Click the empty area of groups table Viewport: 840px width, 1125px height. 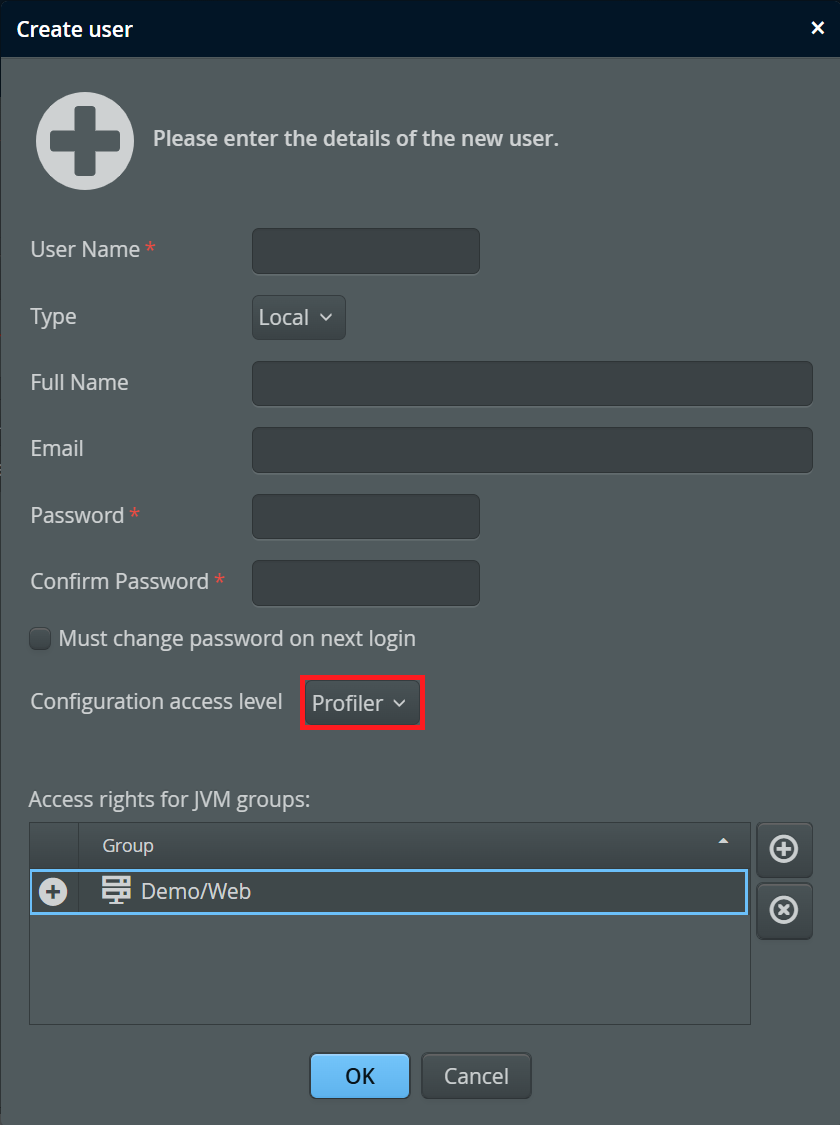pyautogui.click(x=390, y=968)
